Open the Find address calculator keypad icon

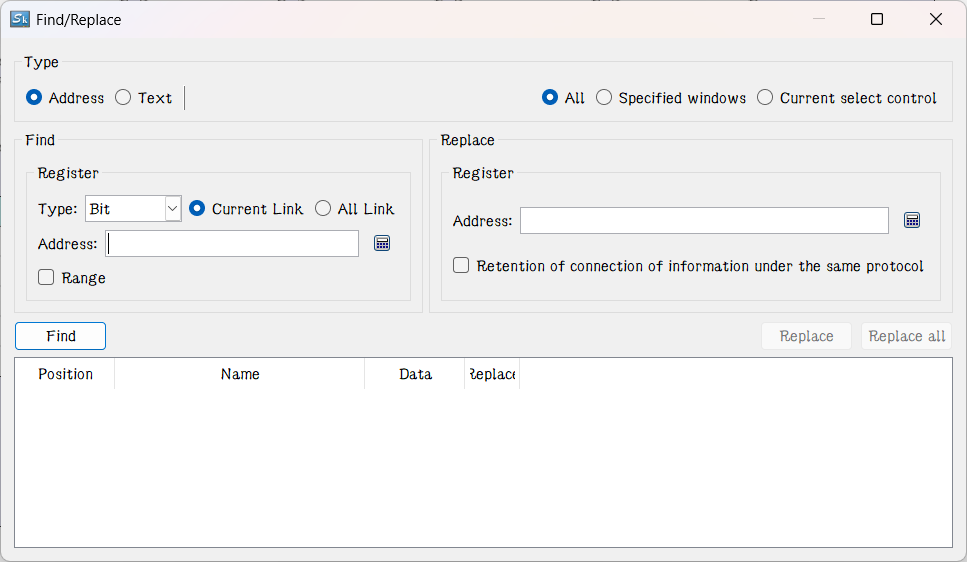[x=382, y=243]
